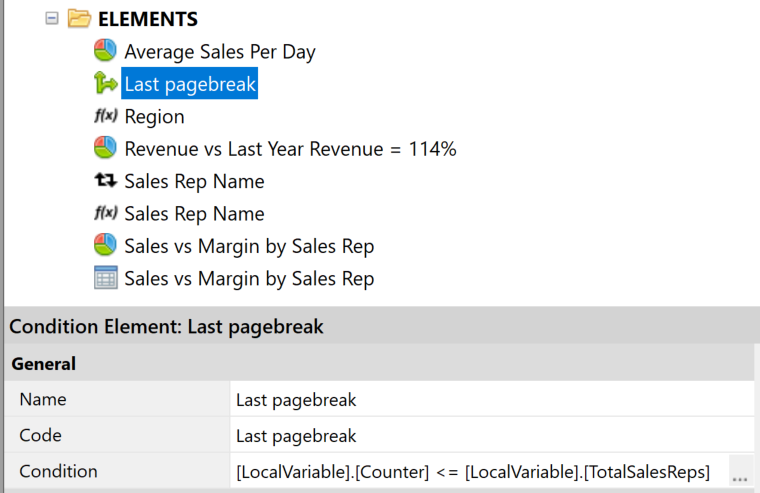
Task: Click the Condition expression field
Action: (x=472, y=472)
